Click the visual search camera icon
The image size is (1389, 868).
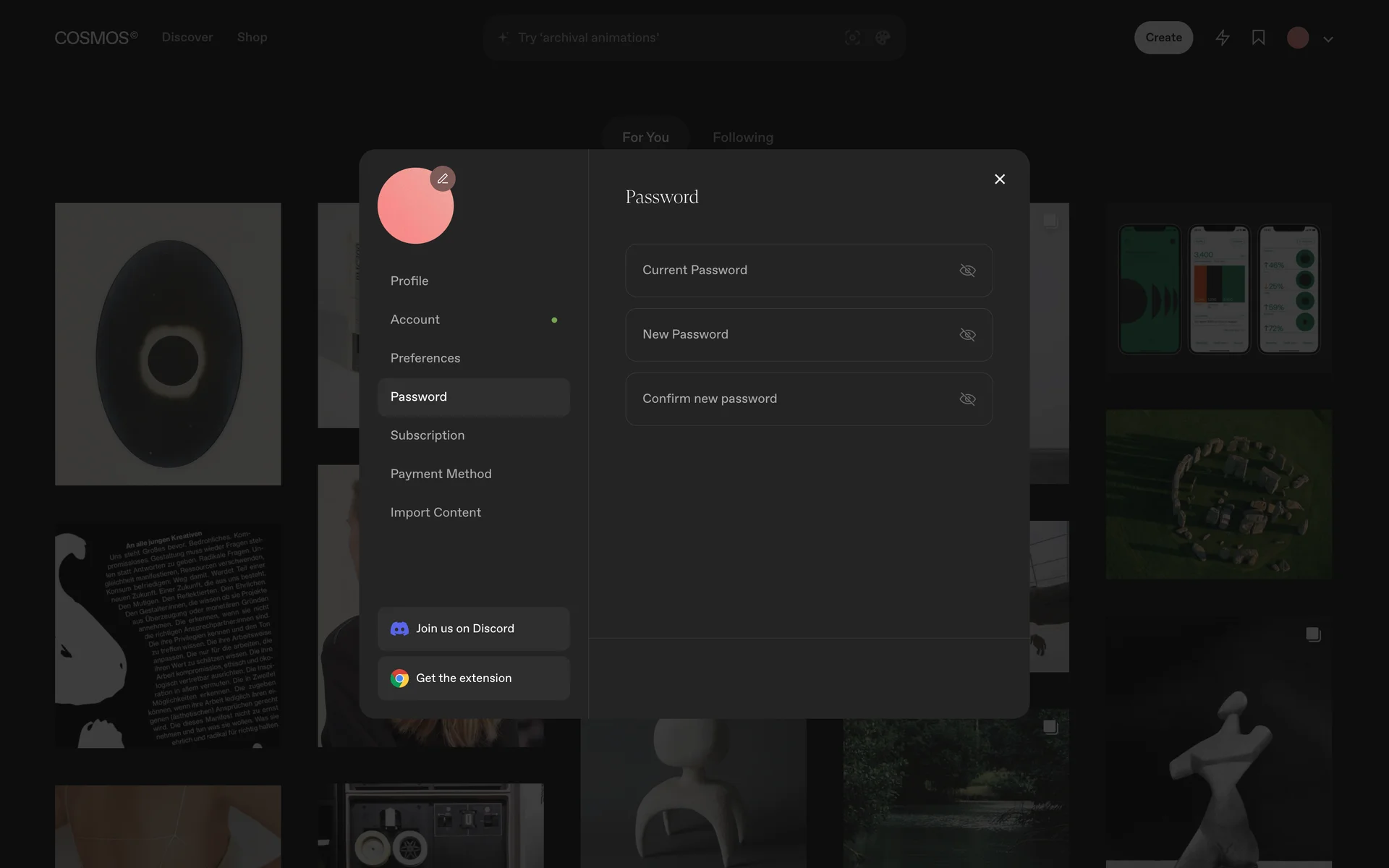[x=852, y=38]
